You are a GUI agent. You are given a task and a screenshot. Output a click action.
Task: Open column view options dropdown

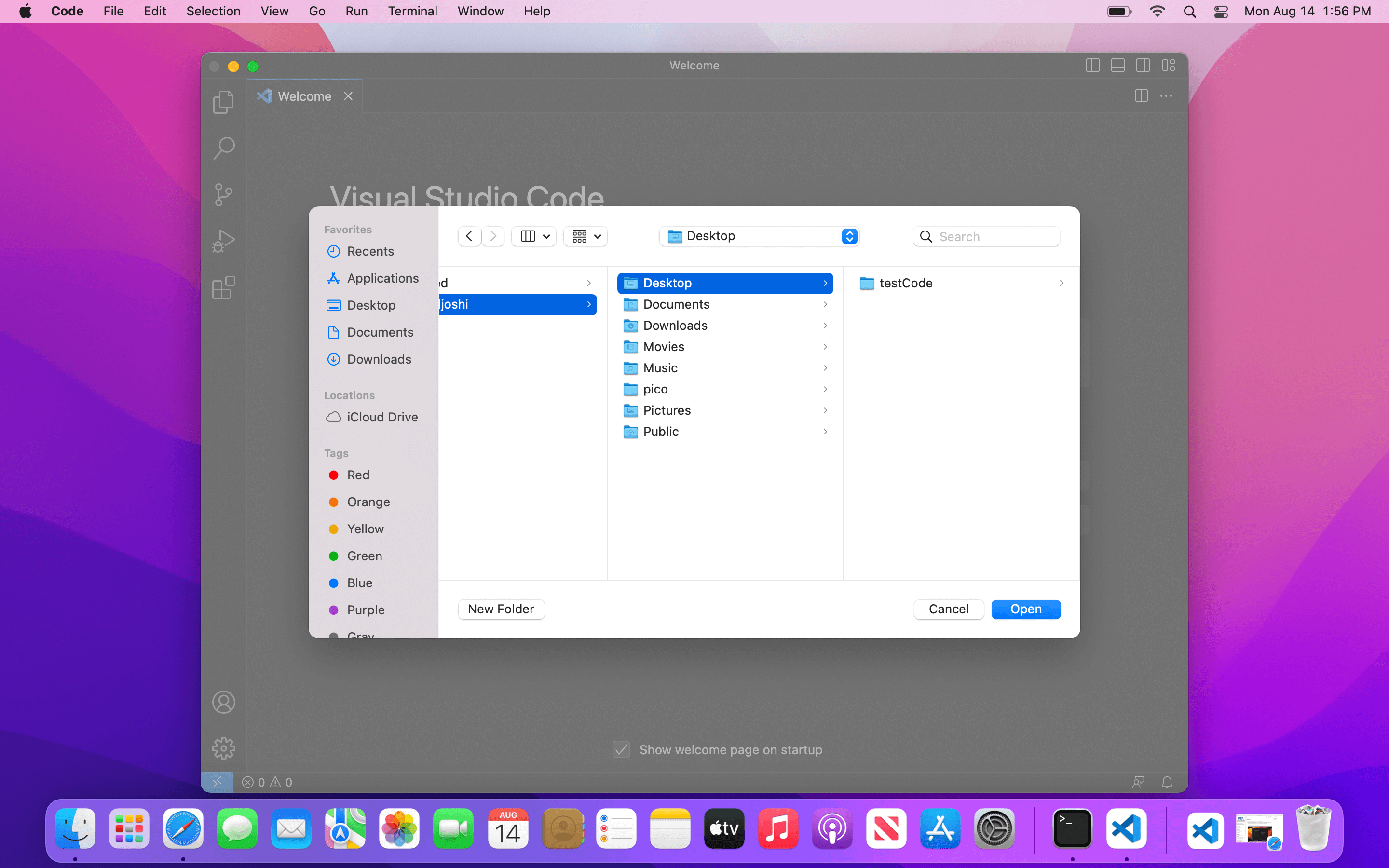[x=534, y=236]
